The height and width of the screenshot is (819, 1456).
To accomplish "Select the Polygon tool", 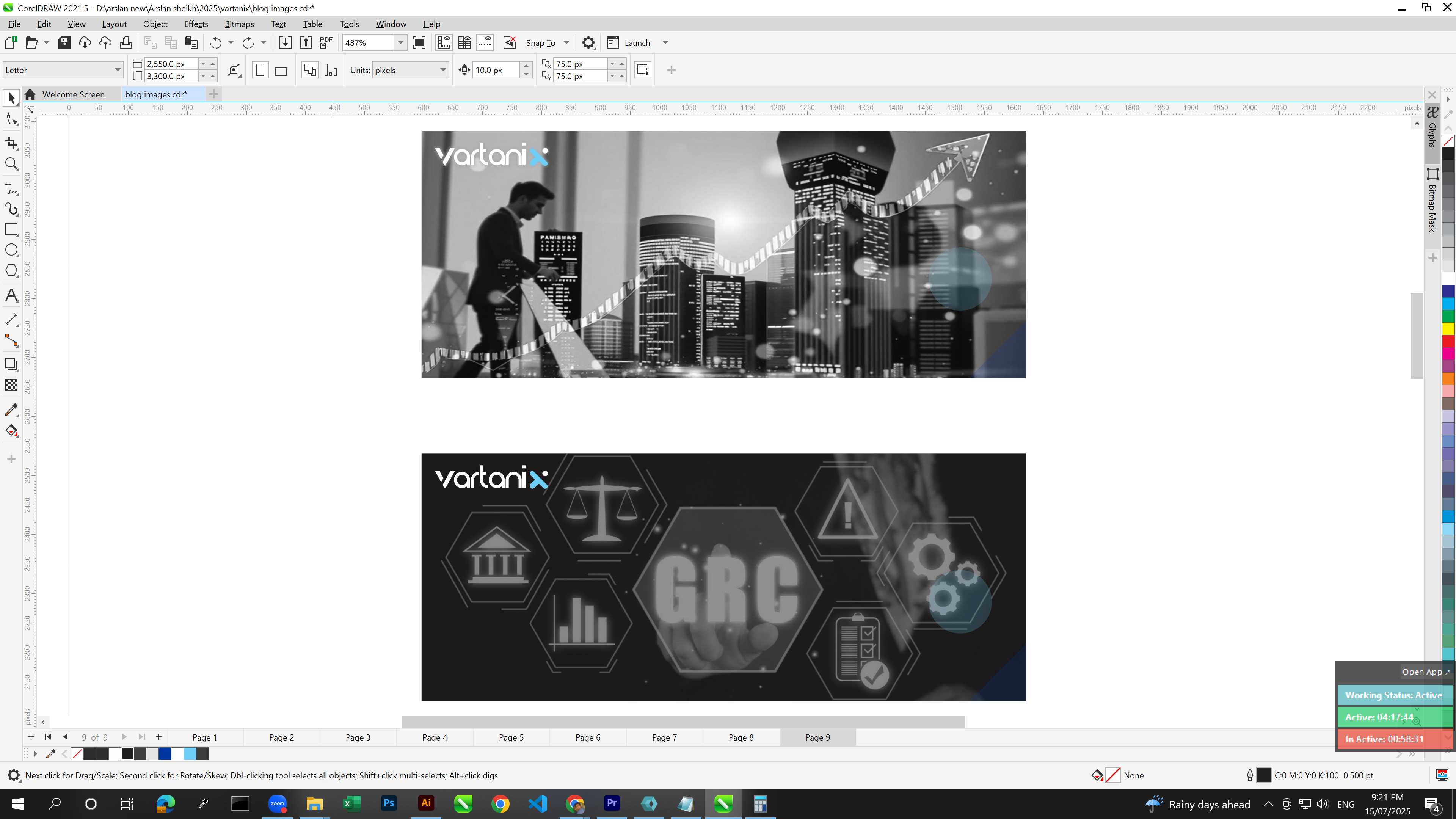I will (11, 271).
